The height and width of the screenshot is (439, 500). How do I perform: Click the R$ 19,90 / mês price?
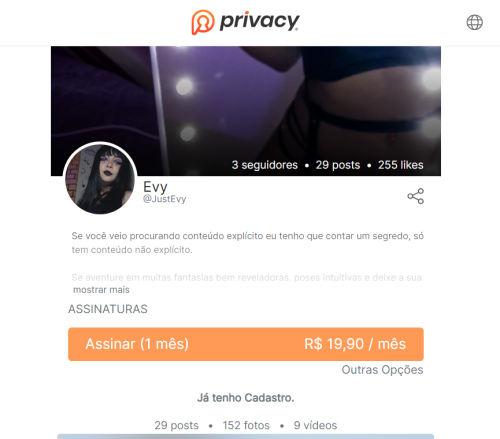[355, 344]
